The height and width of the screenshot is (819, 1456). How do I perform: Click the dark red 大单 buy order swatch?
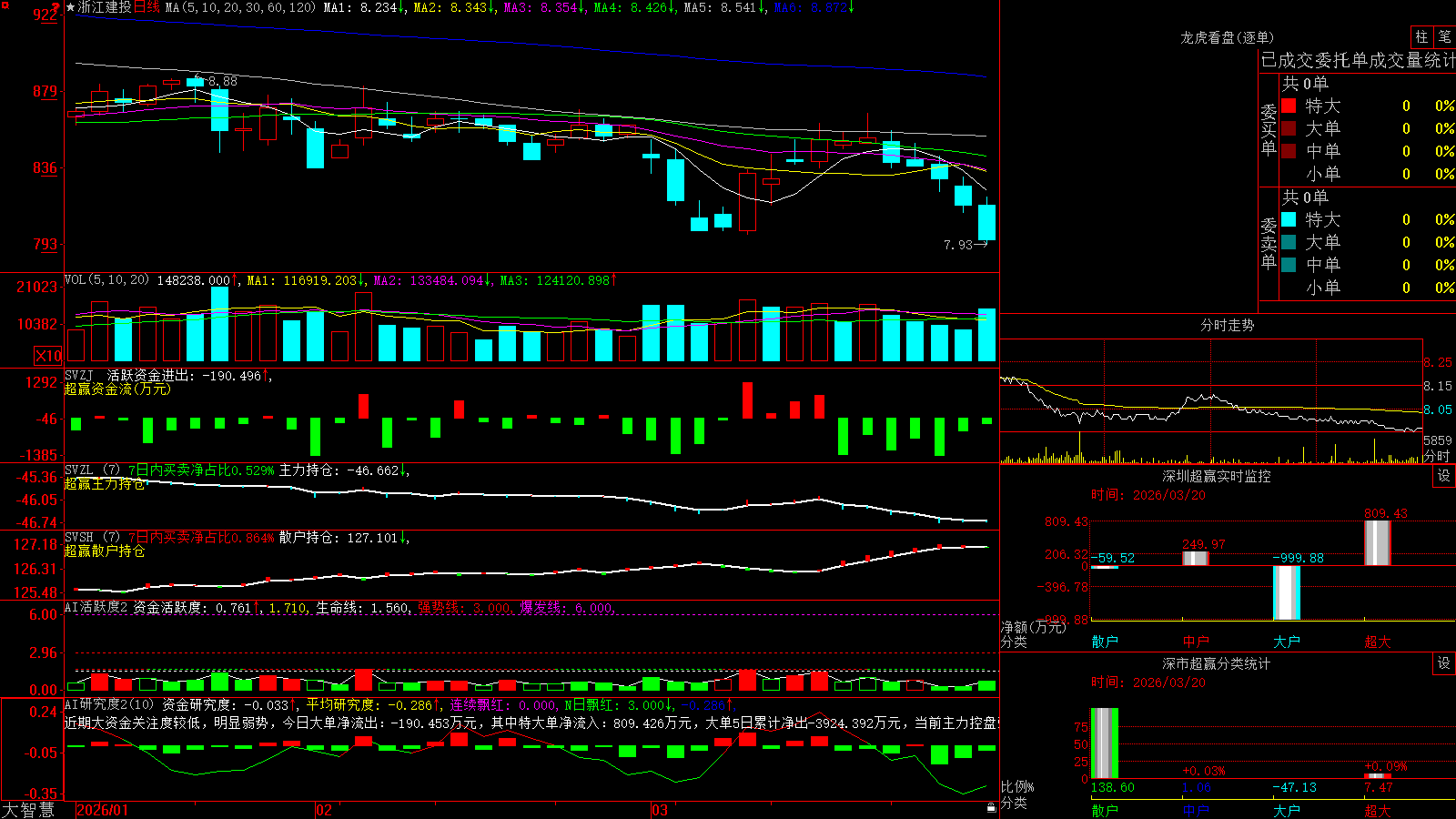(x=1289, y=128)
